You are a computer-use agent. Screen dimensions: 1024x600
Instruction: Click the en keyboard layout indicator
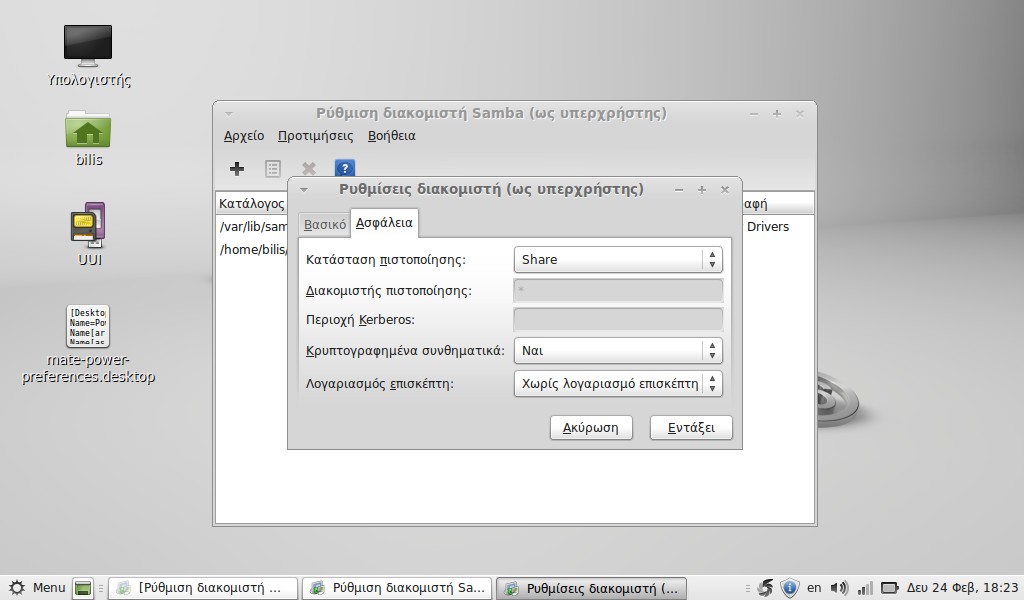[814, 588]
